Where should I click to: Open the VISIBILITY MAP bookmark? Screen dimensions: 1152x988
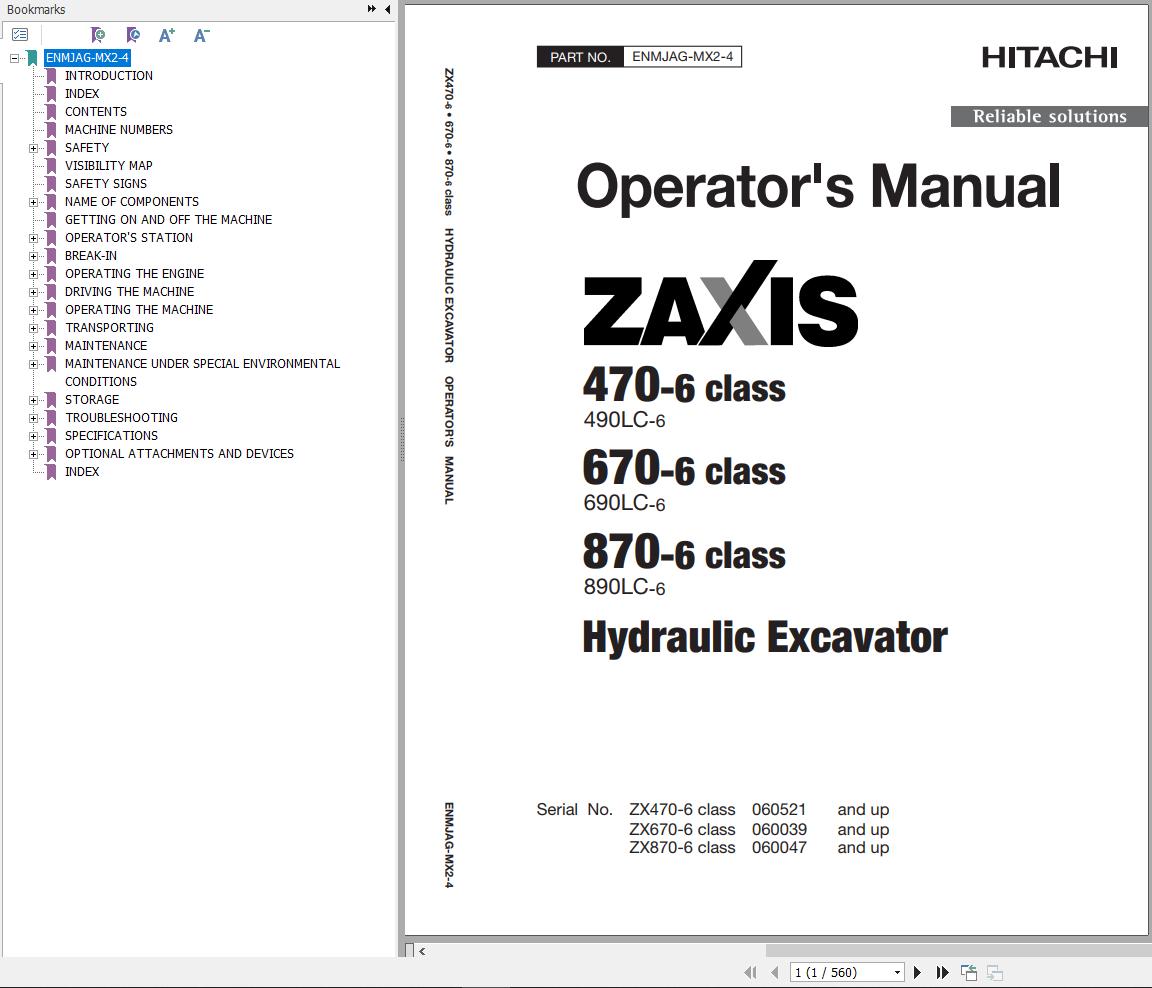[x=109, y=165]
